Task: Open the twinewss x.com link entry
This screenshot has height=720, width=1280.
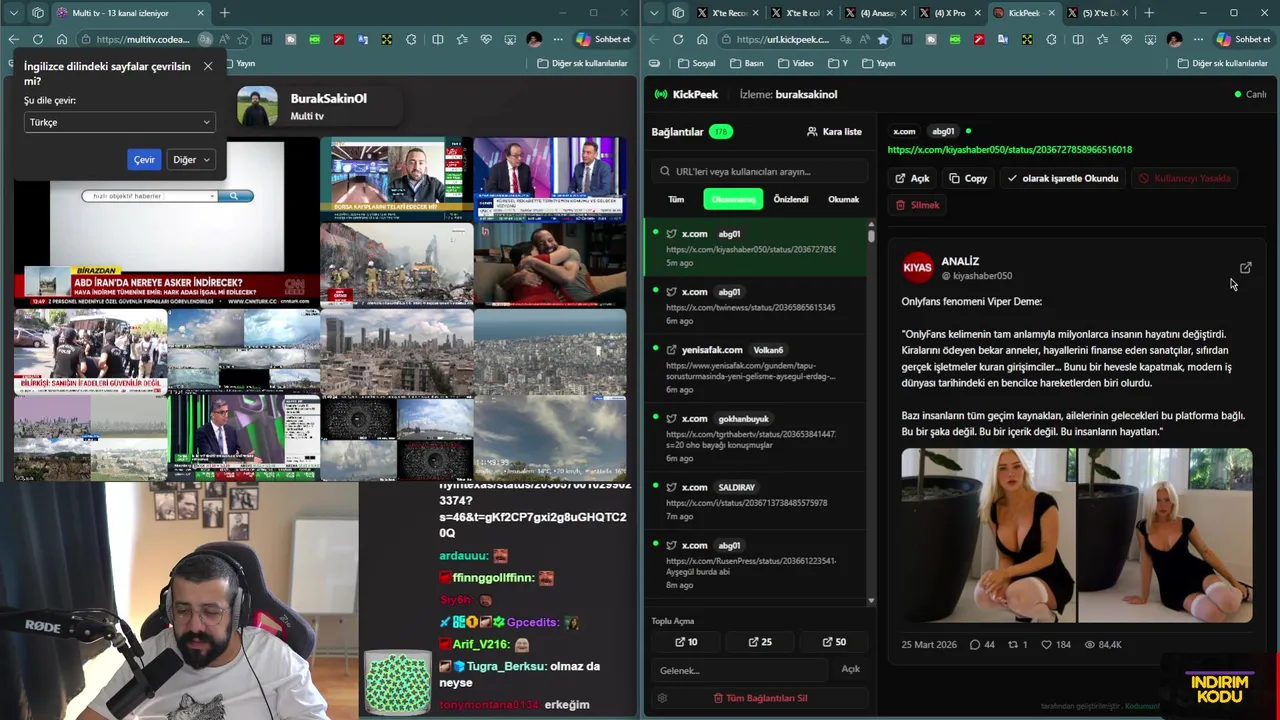Action: [755, 306]
